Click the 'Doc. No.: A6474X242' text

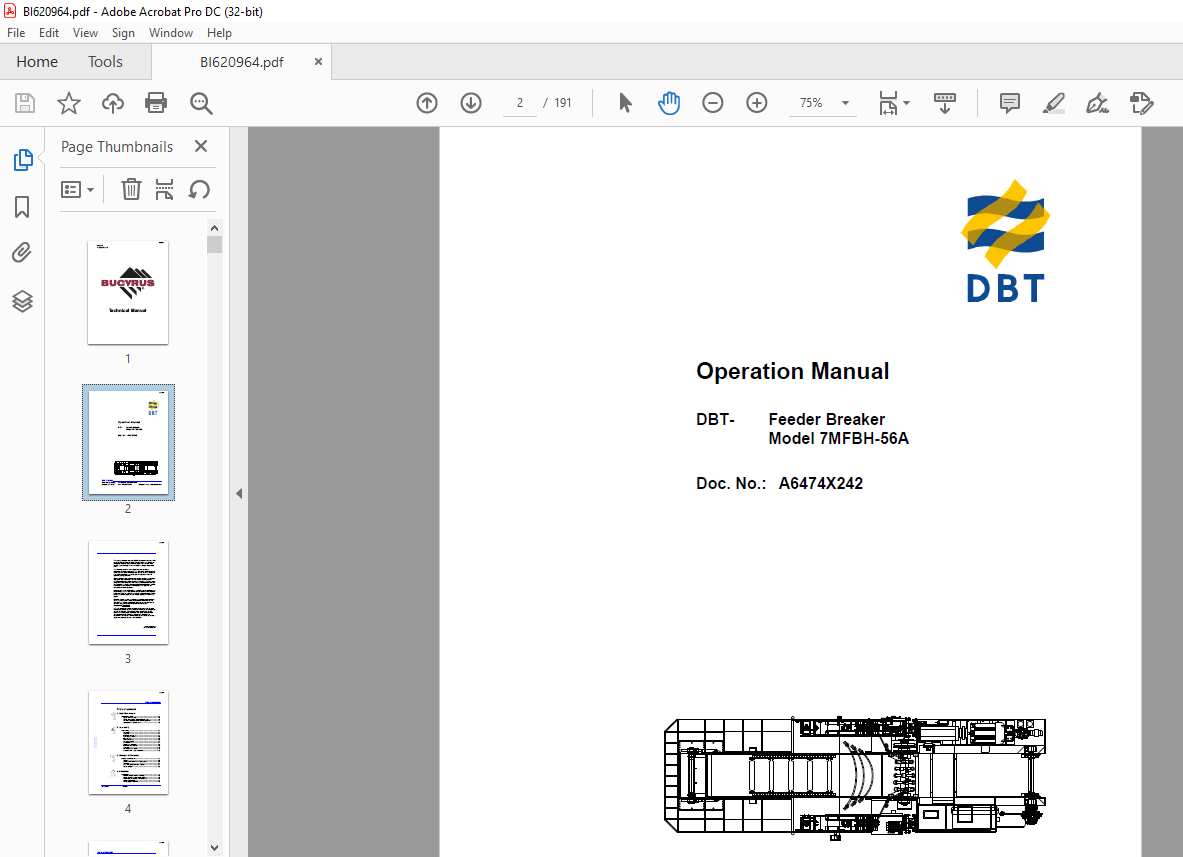click(779, 484)
